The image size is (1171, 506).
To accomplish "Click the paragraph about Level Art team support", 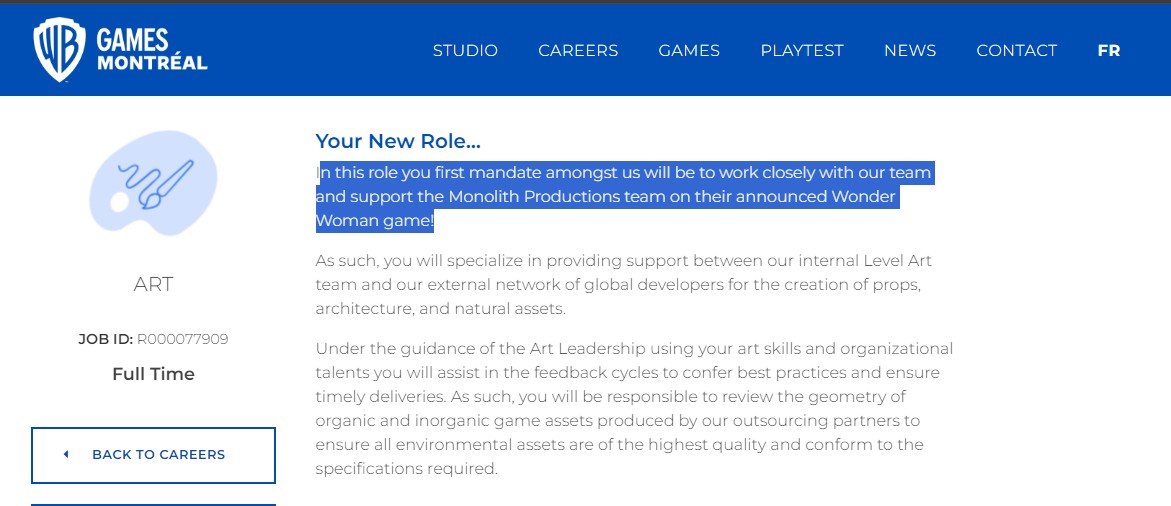I will click(623, 285).
